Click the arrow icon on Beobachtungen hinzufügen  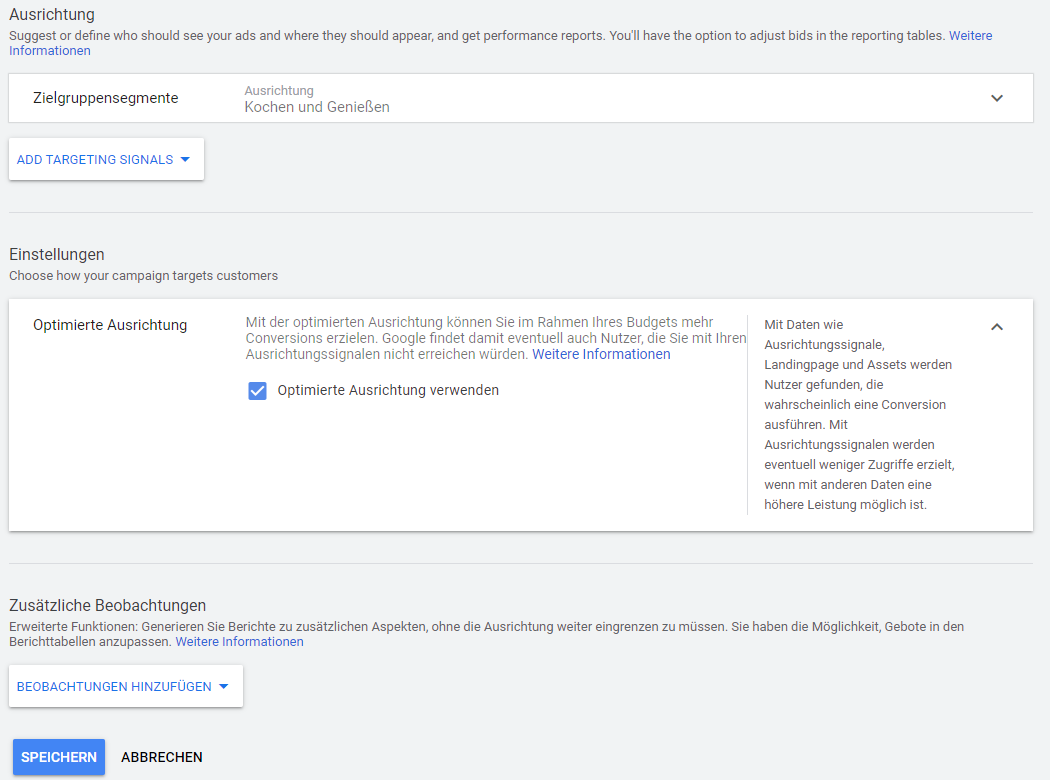[x=223, y=687]
